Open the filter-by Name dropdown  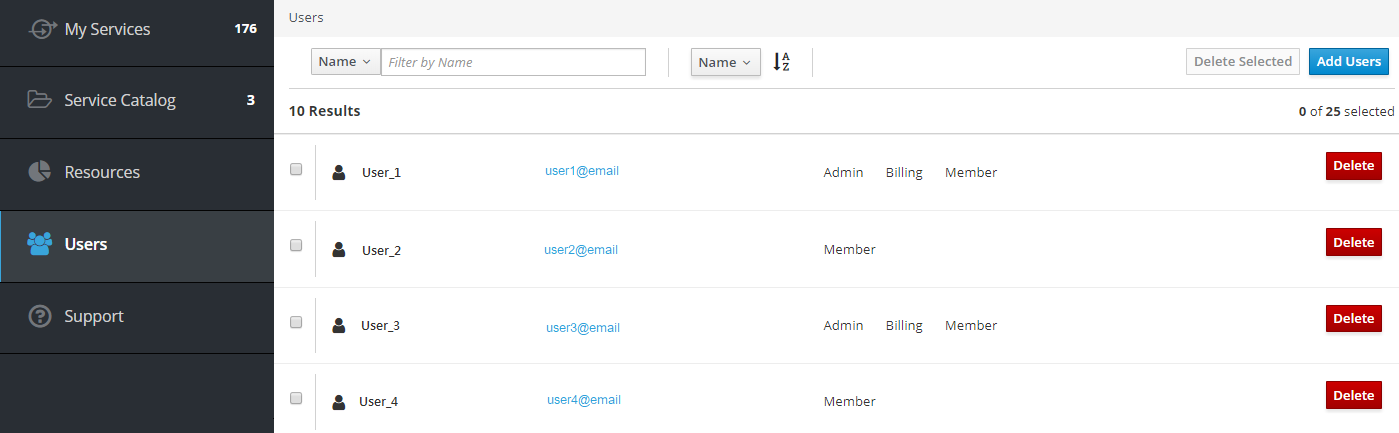point(345,62)
